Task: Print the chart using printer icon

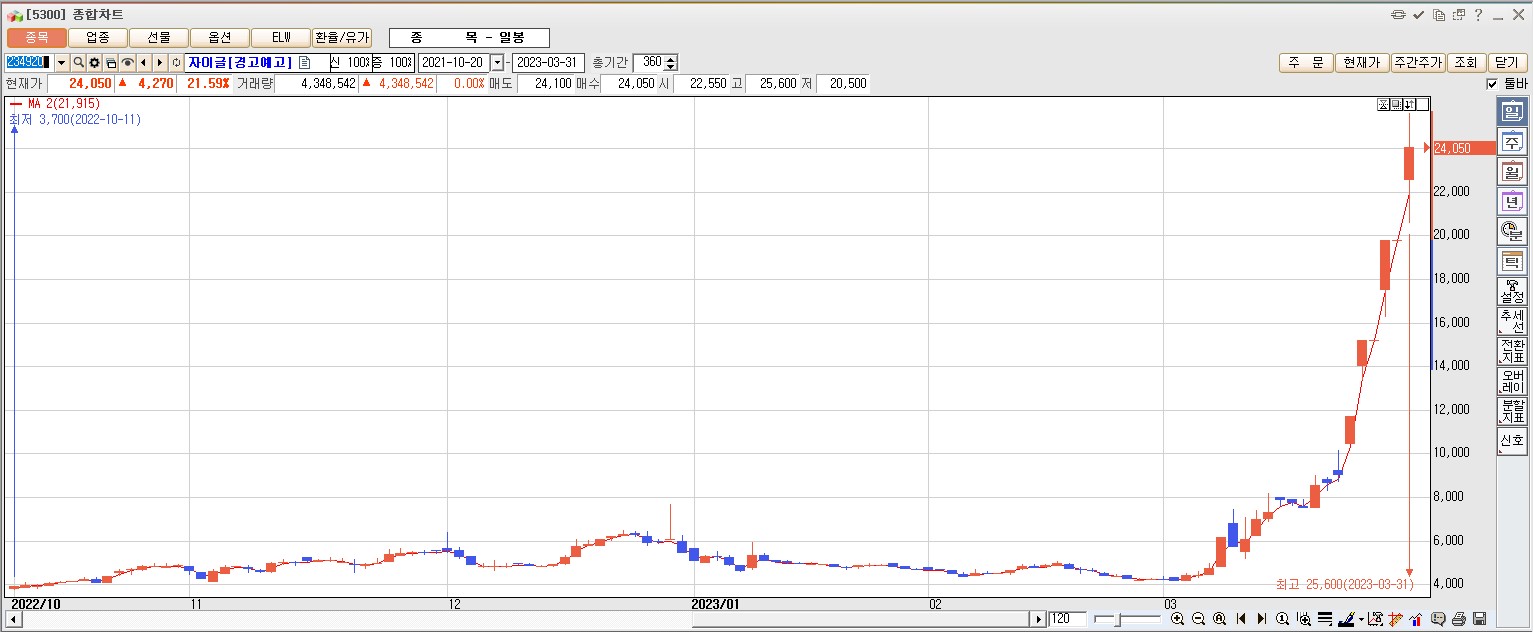Action: (x=1459, y=619)
